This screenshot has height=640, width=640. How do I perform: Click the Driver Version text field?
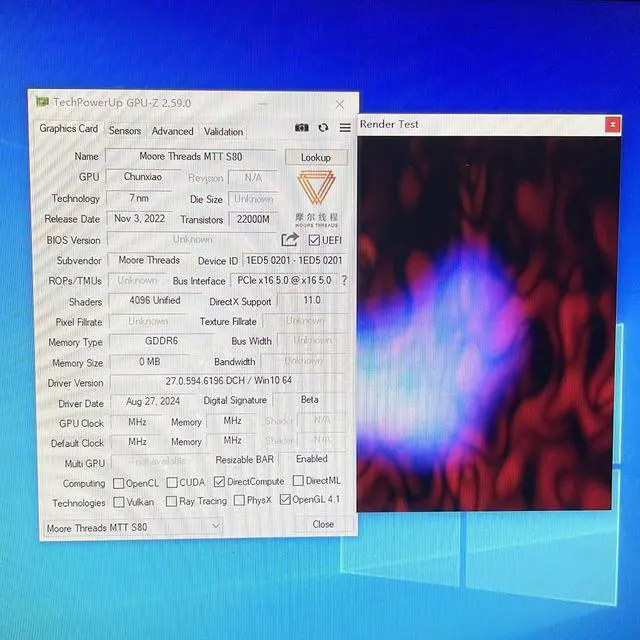pyautogui.click(x=228, y=381)
